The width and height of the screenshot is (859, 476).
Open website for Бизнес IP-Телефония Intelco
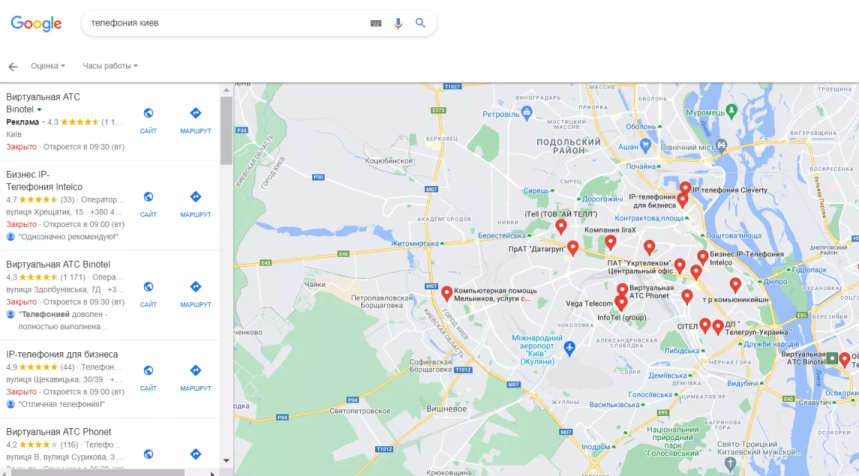[148, 204]
